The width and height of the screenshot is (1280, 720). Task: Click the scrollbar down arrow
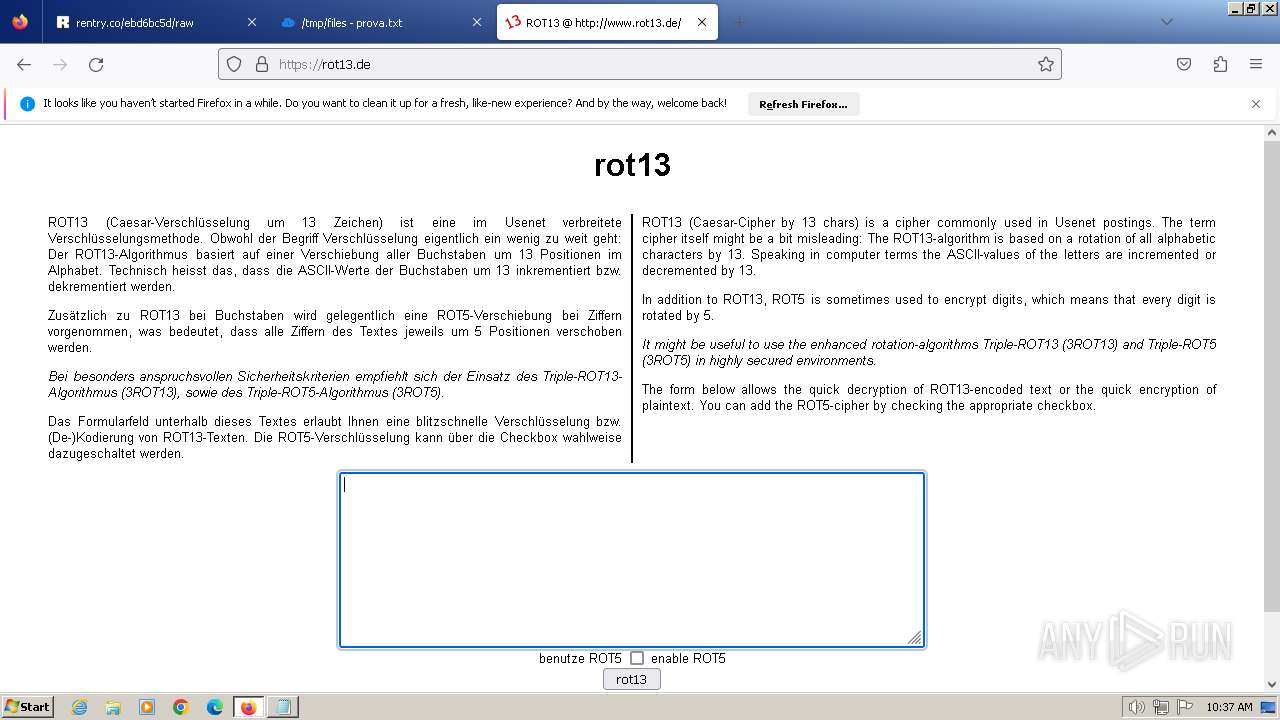point(1272,684)
